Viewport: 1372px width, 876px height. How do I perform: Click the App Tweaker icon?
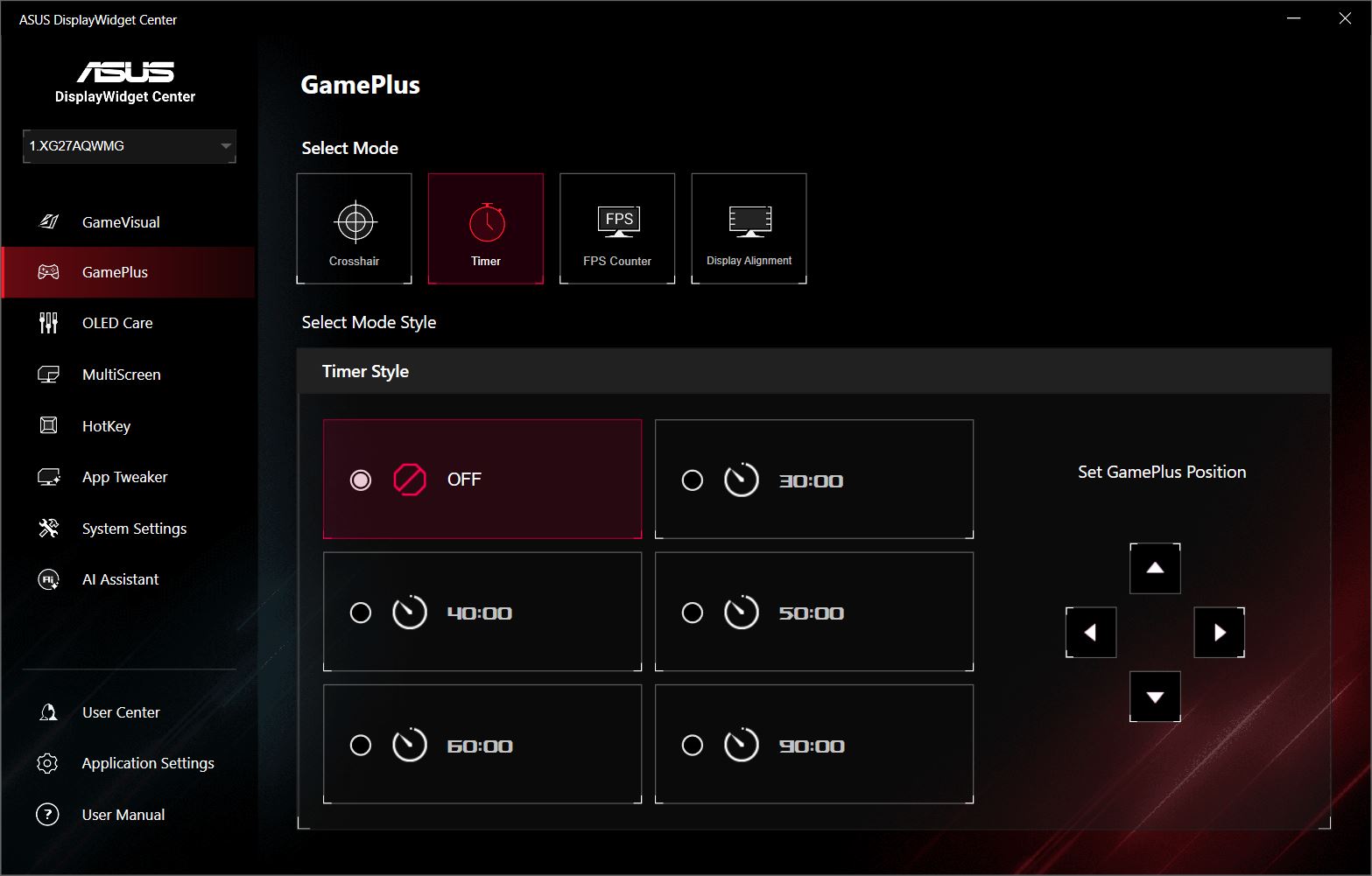click(x=48, y=477)
